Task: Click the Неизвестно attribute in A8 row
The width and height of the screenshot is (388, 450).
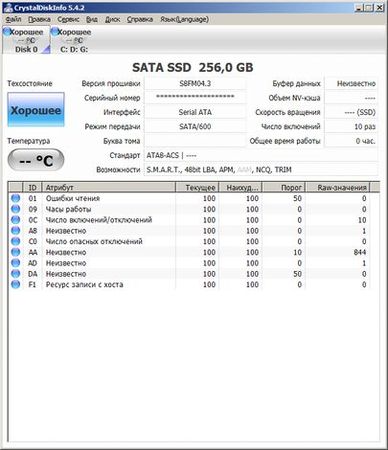Action: pyautogui.click(x=66, y=231)
